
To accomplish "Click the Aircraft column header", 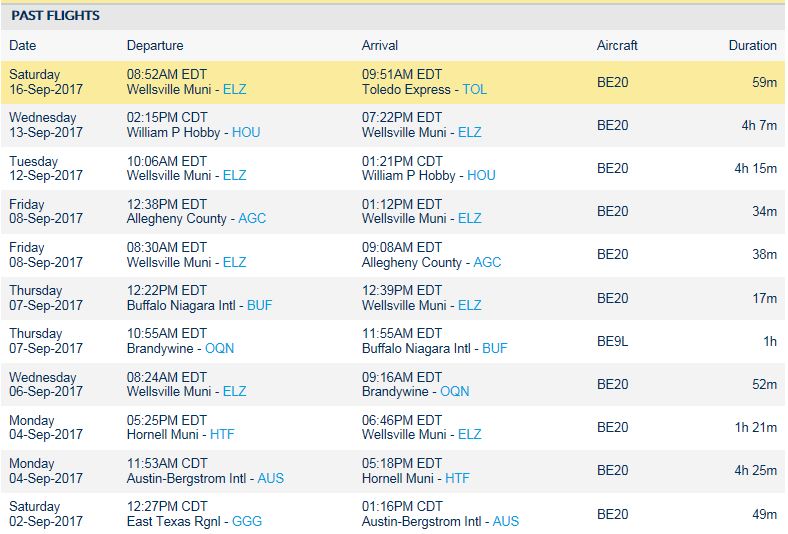I will (x=617, y=45).
